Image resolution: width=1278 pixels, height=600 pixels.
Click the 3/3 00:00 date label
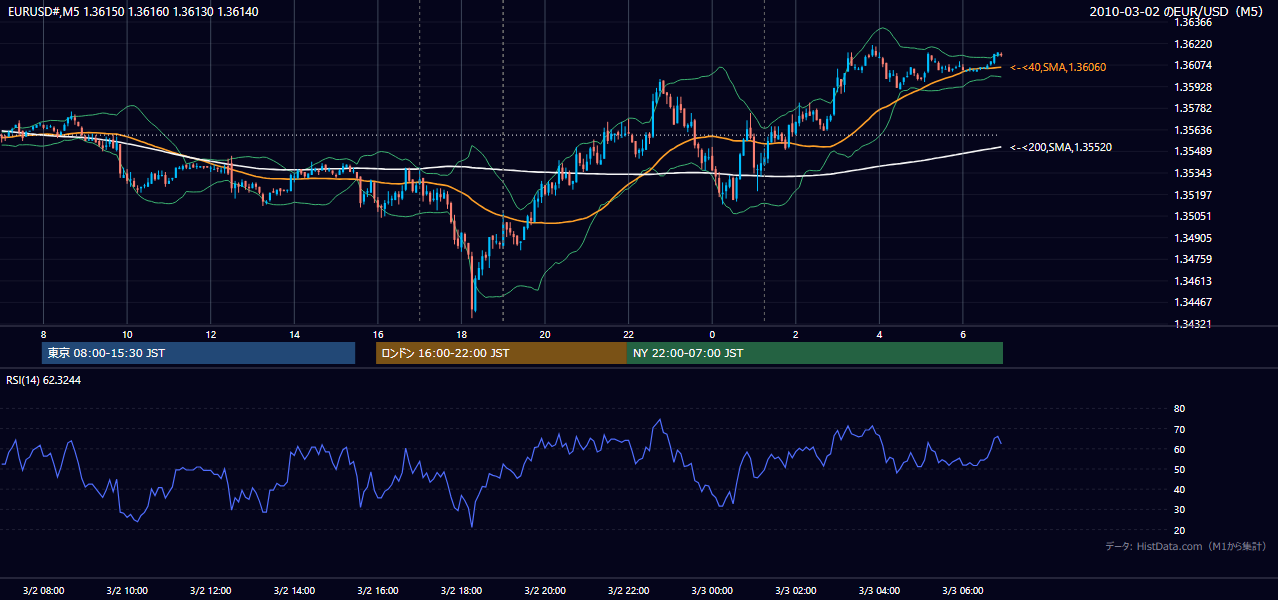[712, 590]
